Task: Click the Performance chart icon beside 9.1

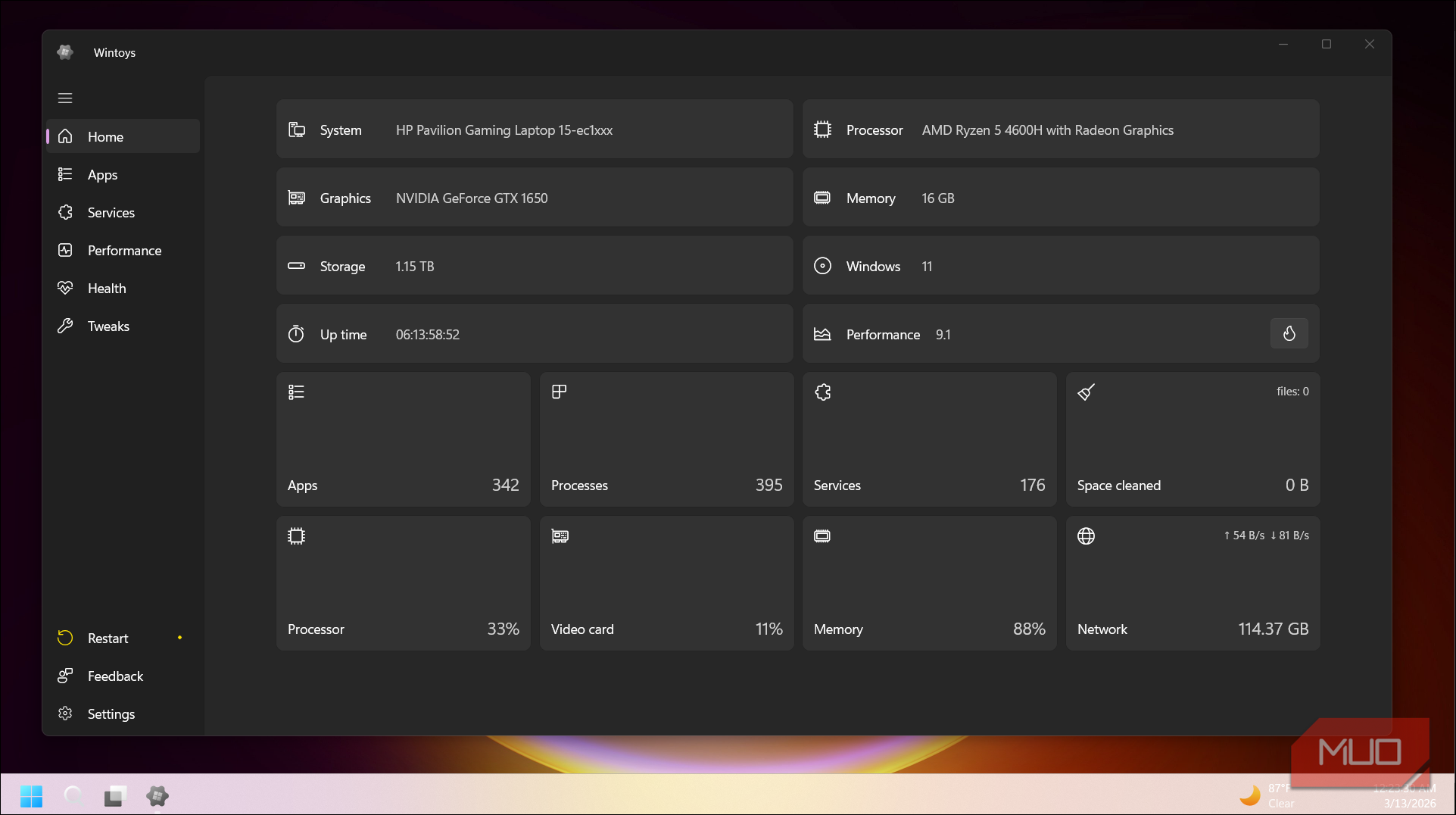Action: 822,334
